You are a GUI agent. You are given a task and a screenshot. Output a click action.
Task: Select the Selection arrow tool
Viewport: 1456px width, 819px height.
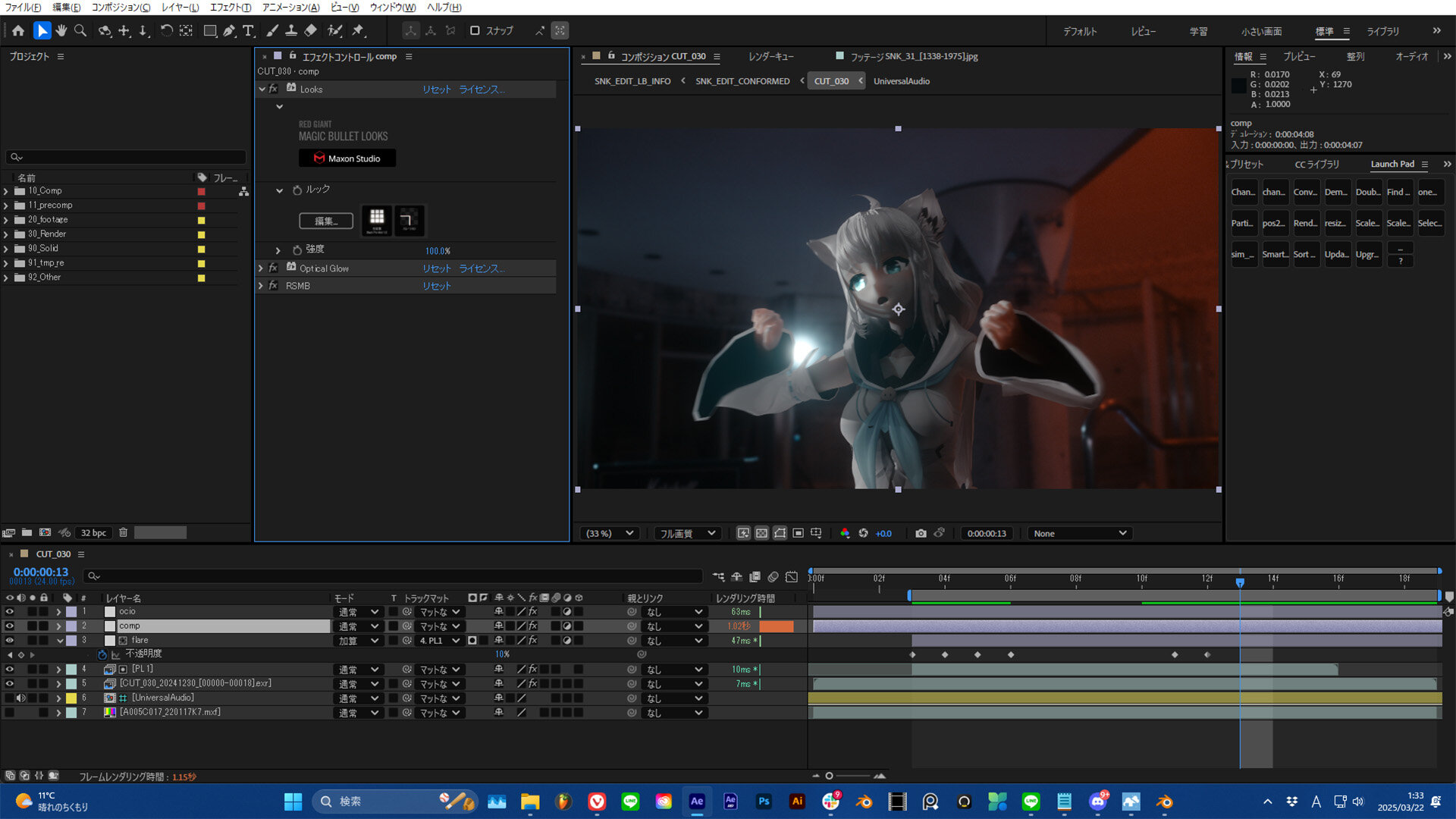point(42,31)
